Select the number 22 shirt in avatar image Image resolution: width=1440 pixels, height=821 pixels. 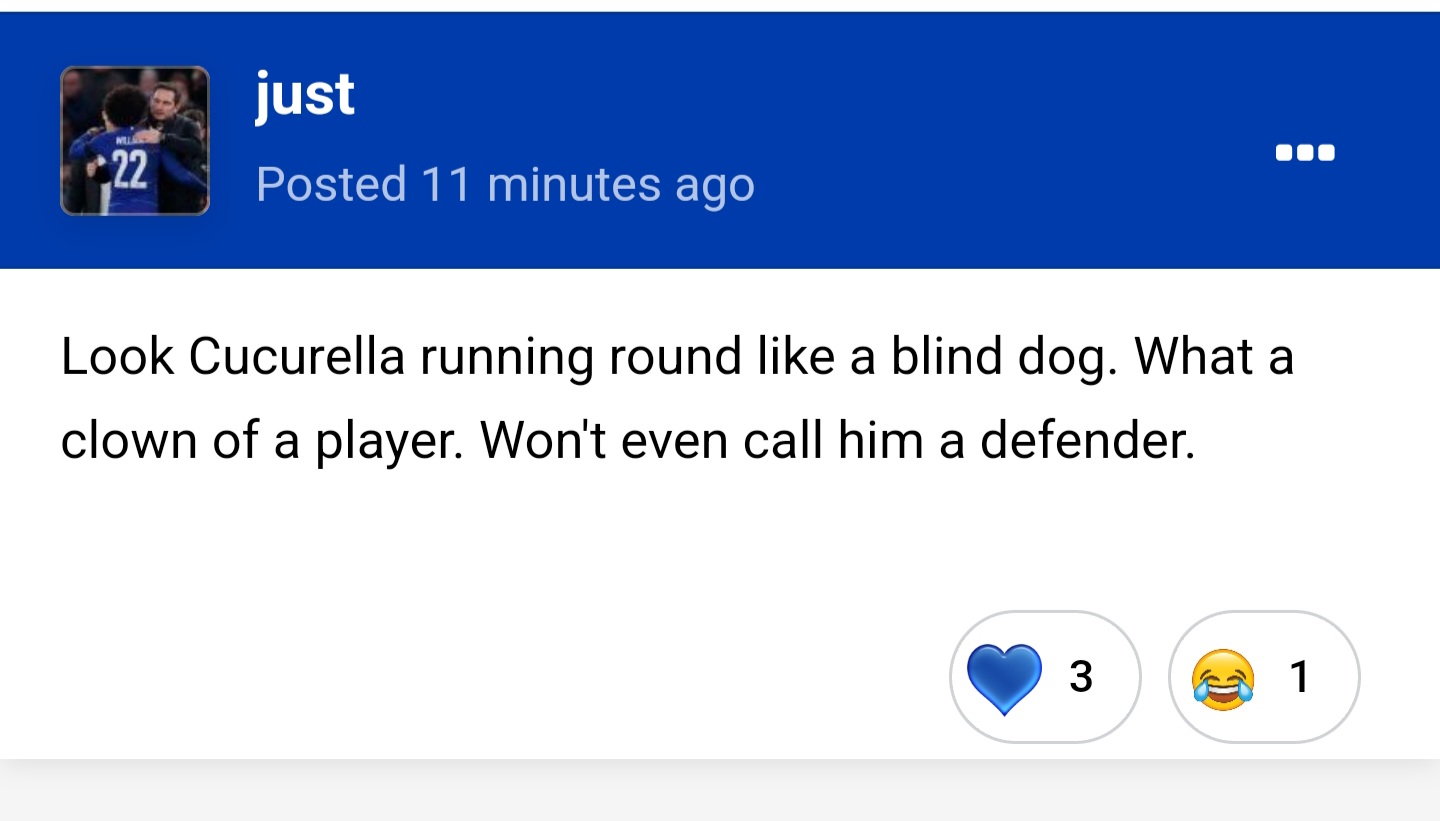(126, 172)
